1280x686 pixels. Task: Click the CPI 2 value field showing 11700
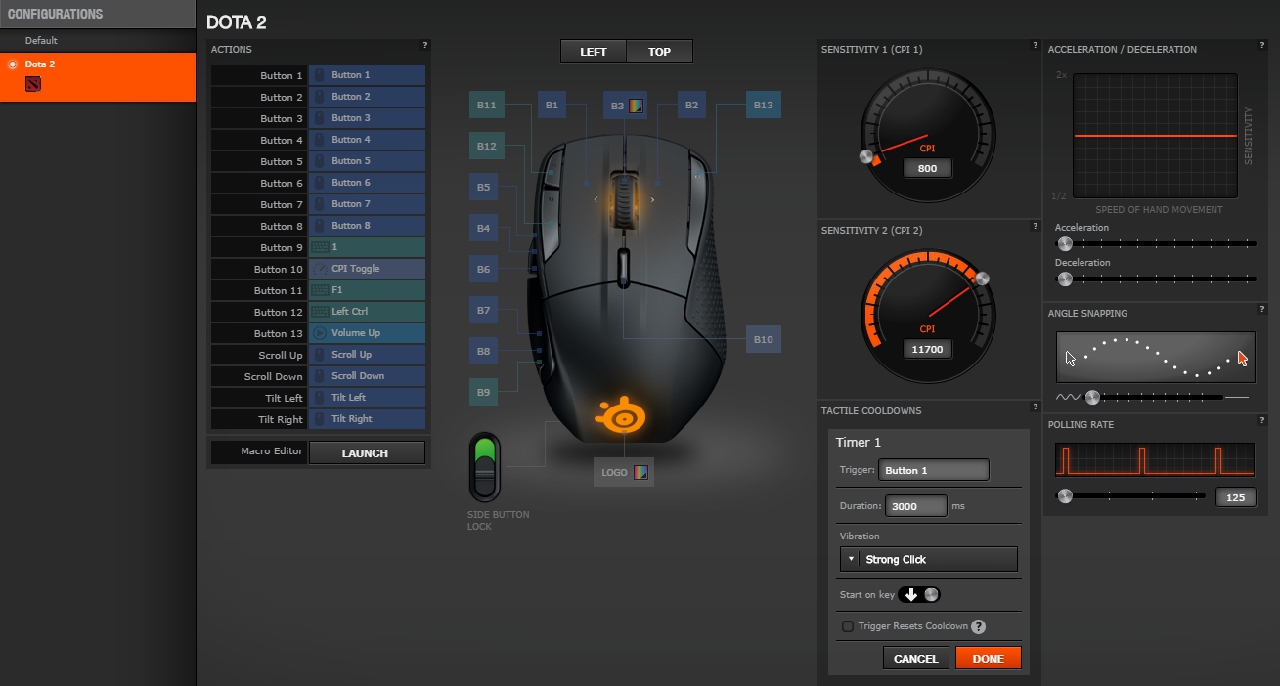pos(927,350)
